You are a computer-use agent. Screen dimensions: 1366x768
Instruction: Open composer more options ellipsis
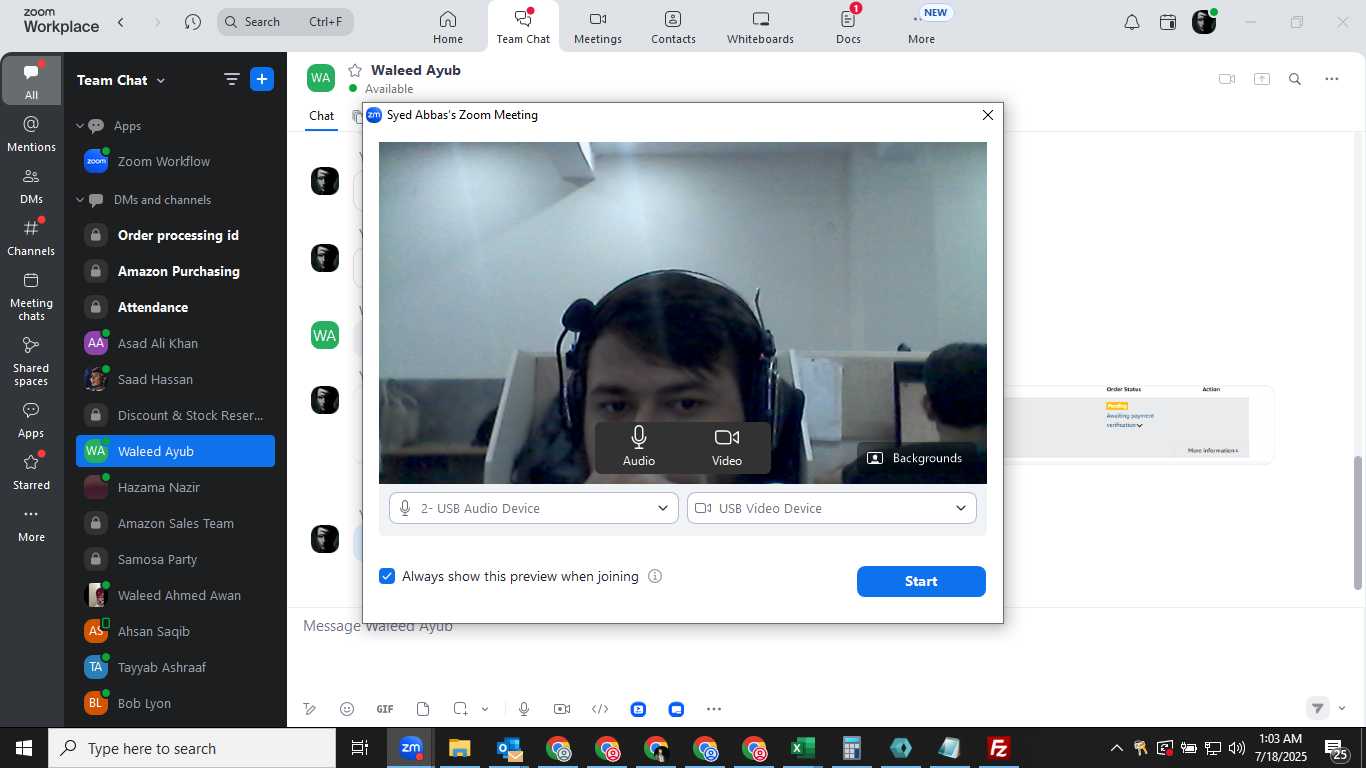(714, 709)
